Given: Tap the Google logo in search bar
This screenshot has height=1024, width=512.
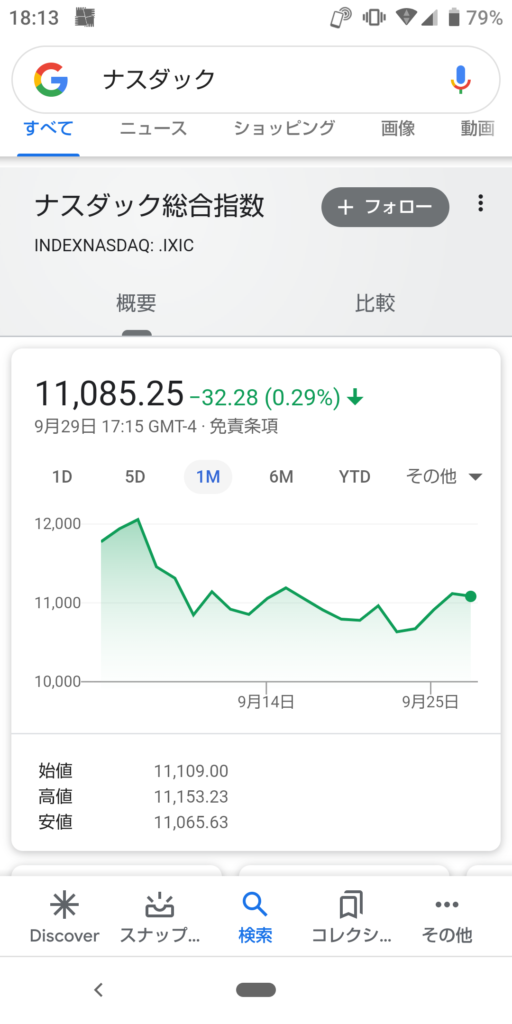Looking at the screenshot, I should [52, 80].
